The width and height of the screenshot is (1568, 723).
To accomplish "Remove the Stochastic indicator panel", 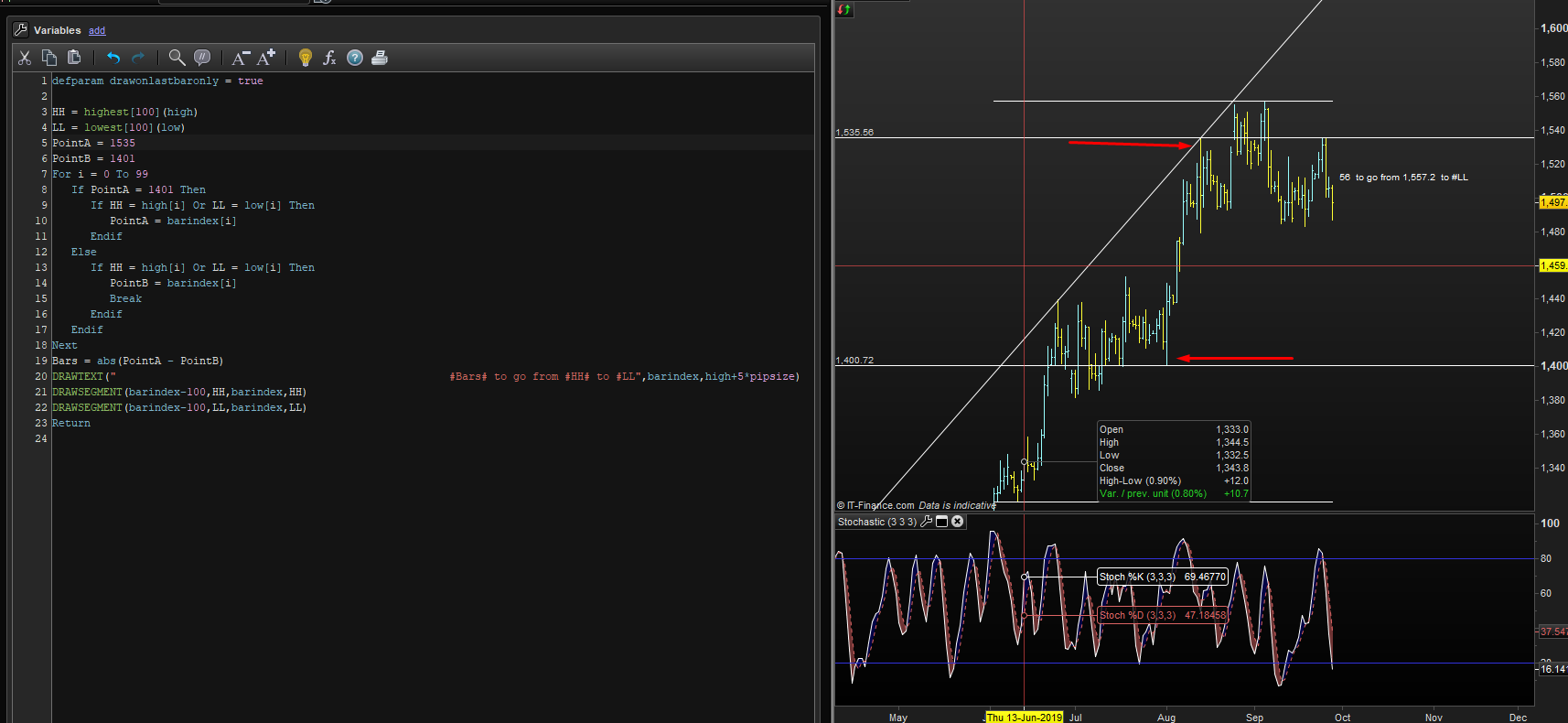I will 958,522.
